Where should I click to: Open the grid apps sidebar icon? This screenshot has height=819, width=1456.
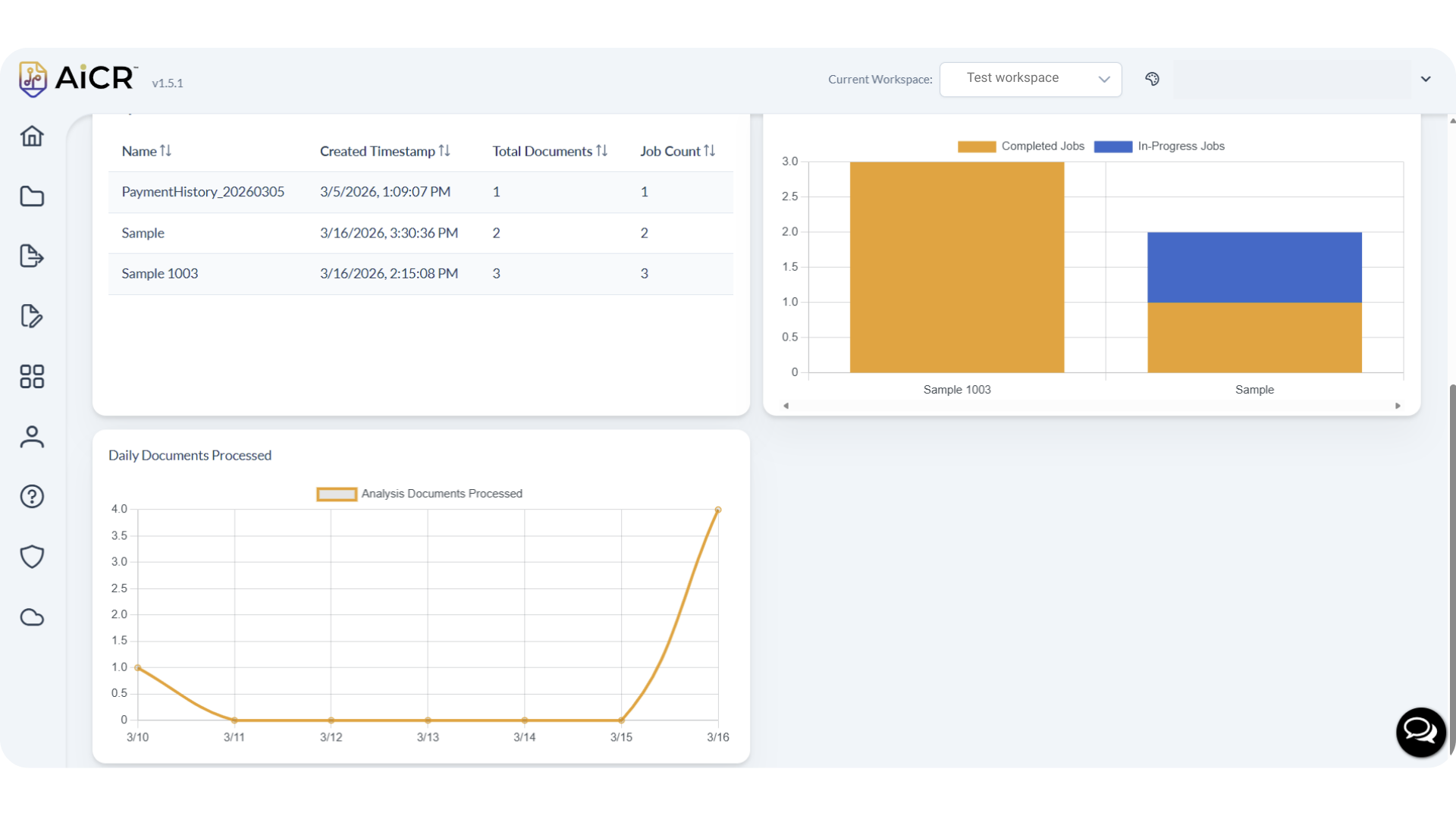(32, 376)
